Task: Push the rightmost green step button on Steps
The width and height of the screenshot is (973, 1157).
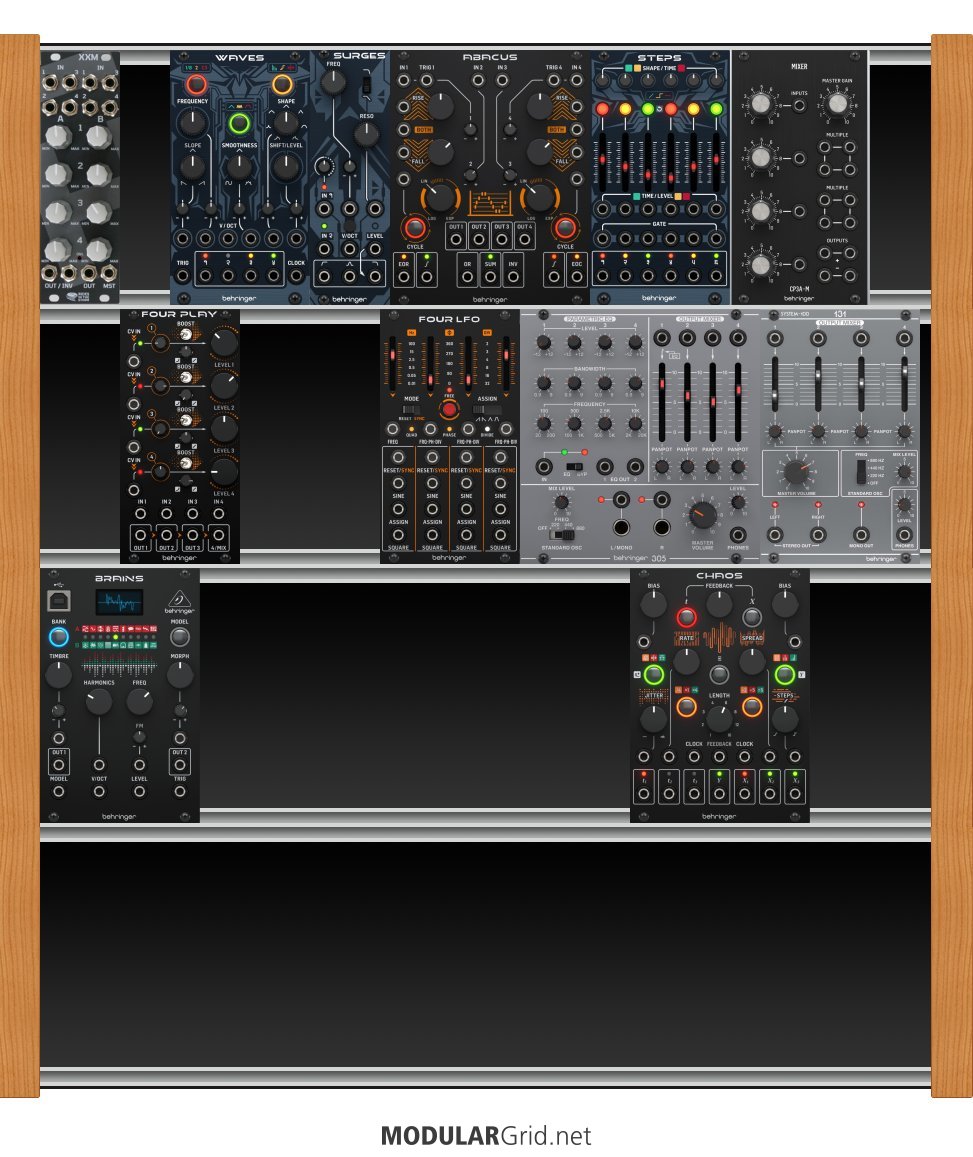Action: [x=716, y=109]
